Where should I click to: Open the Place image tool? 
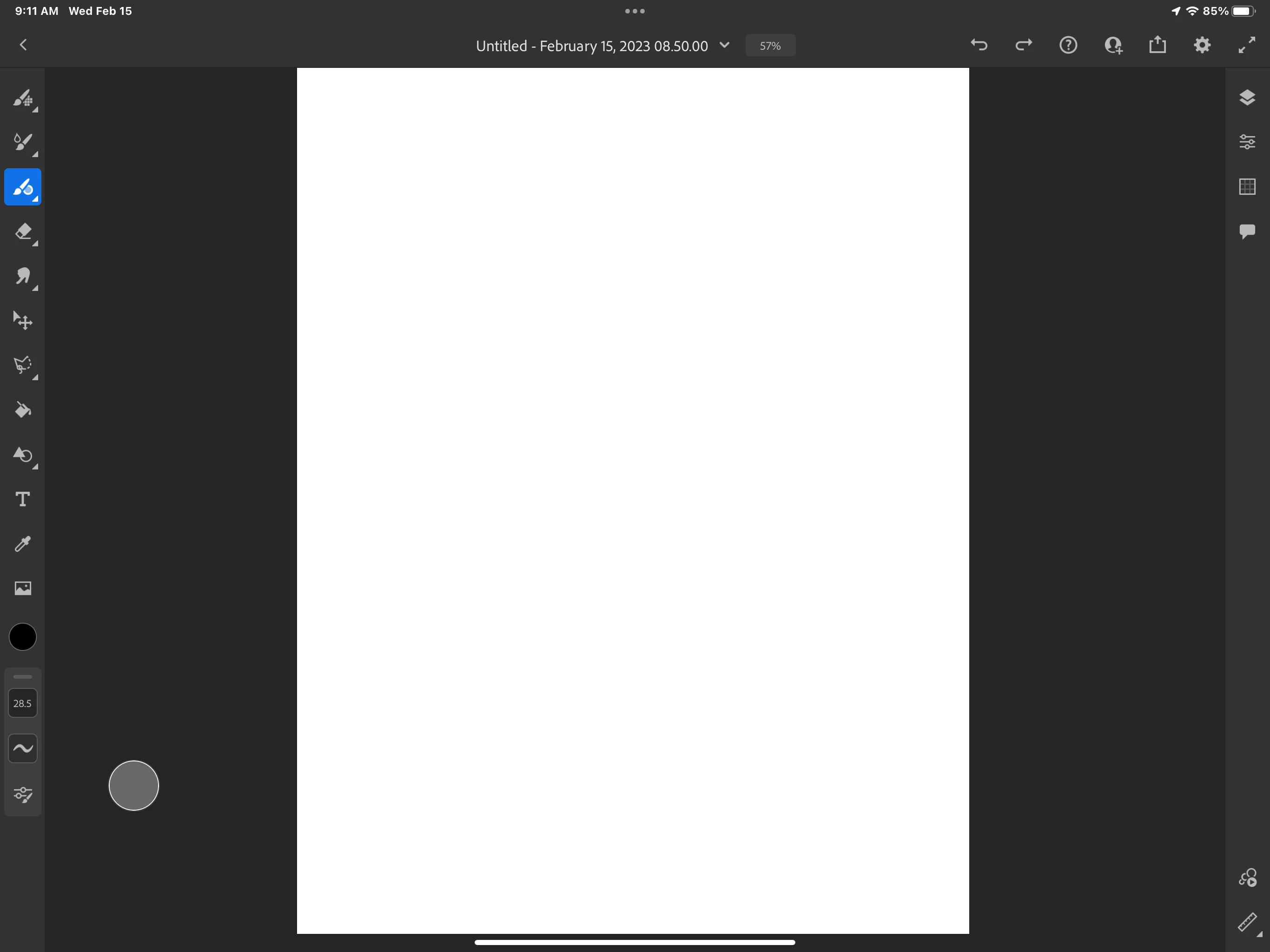coord(22,588)
